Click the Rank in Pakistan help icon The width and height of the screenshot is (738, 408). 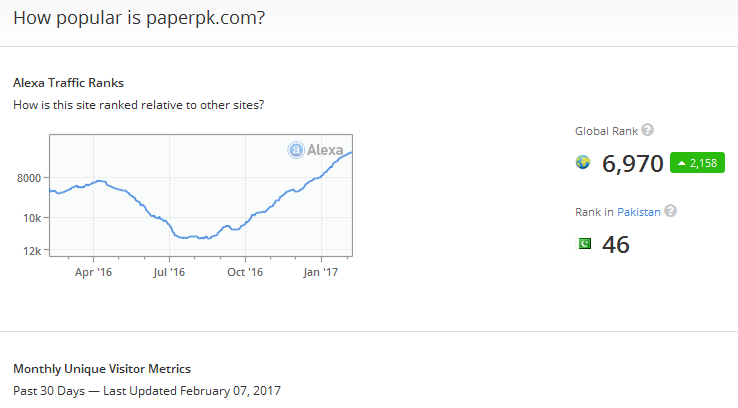(670, 211)
